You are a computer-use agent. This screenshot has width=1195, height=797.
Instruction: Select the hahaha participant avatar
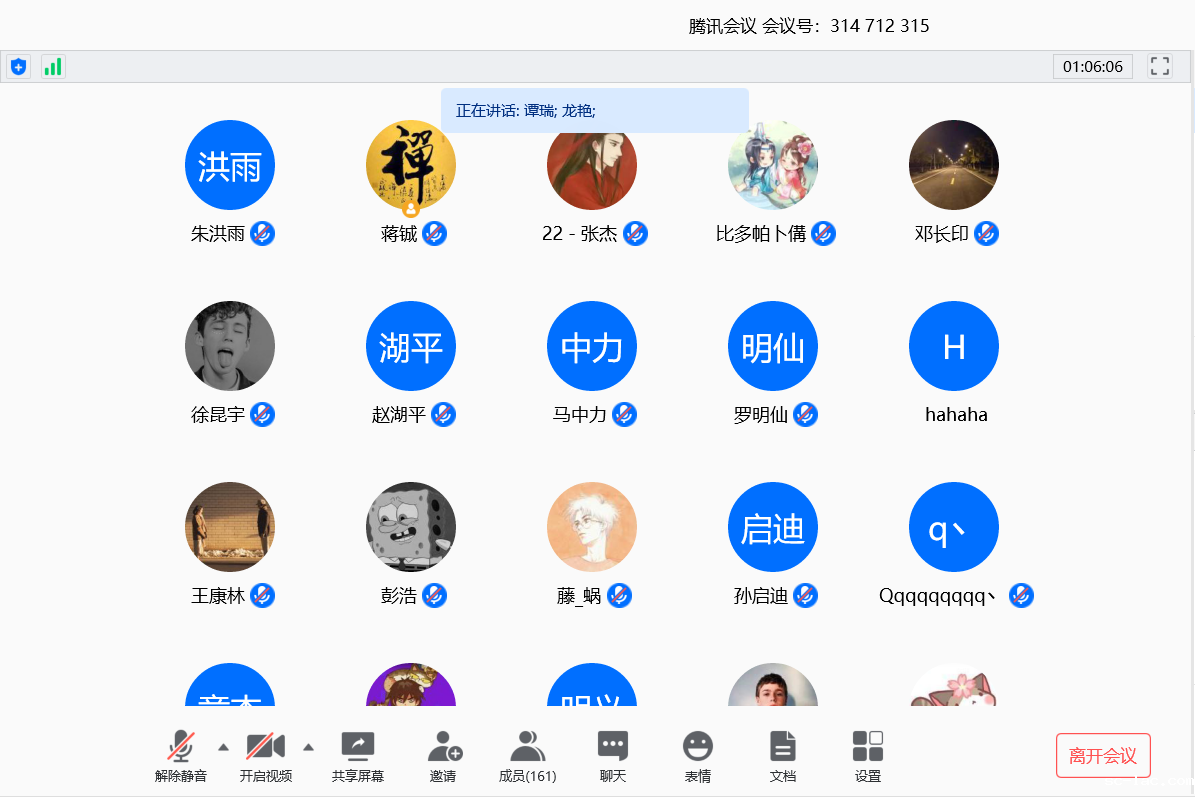click(x=953, y=346)
